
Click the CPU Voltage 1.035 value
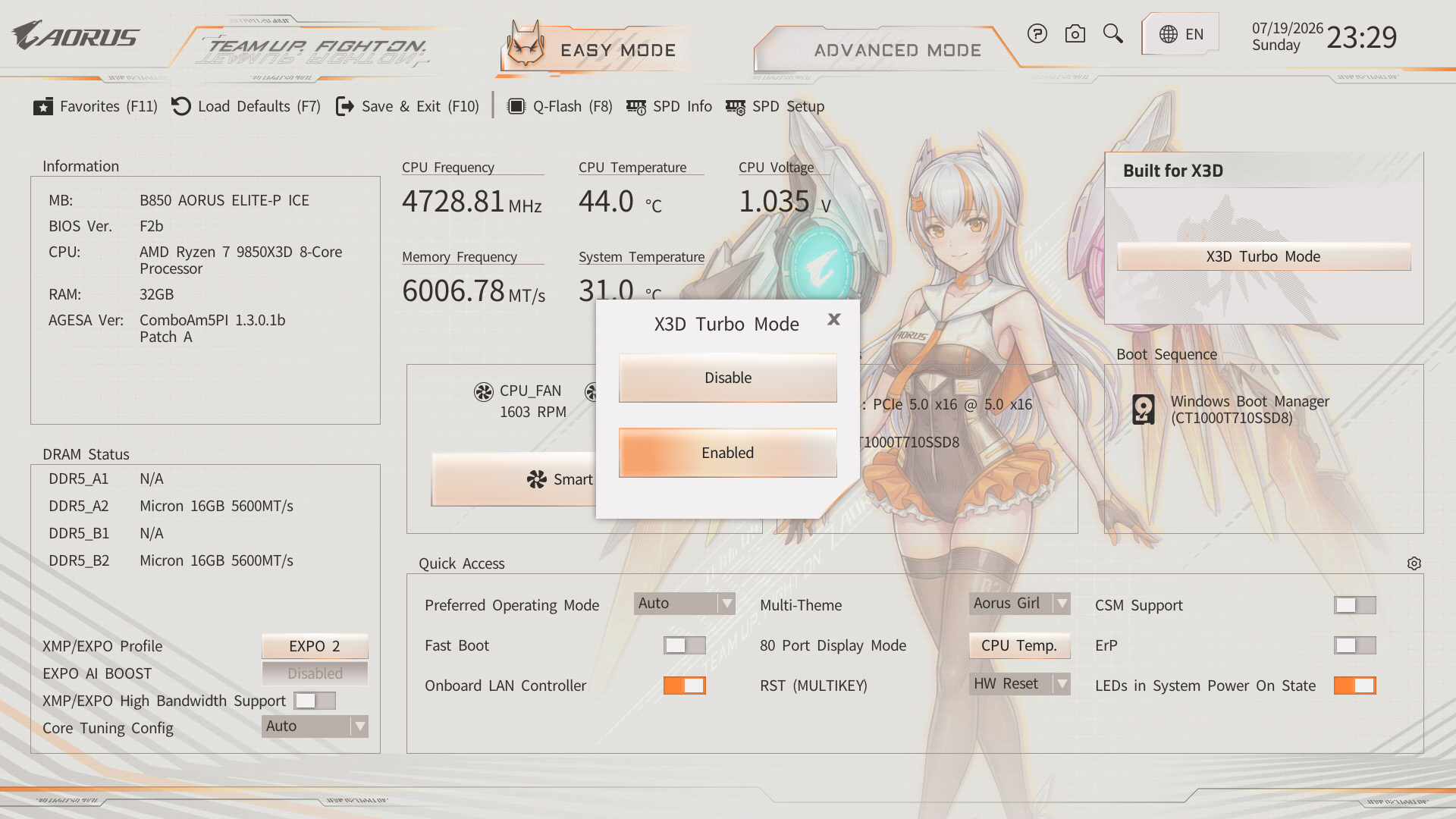pyautogui.click(x=774, y=202)
